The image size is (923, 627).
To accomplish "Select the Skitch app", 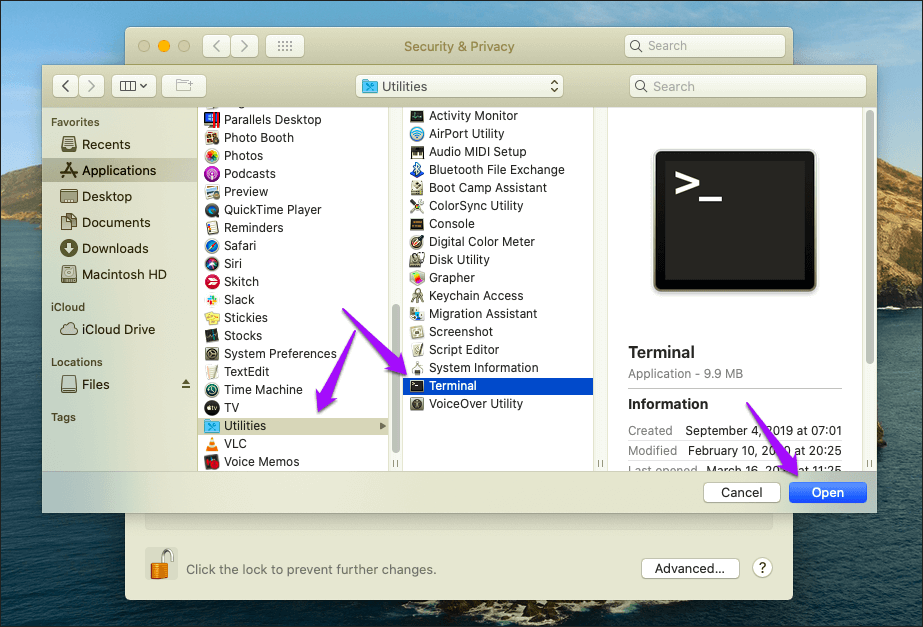I will pyautogui.click(x=293, y=281).
